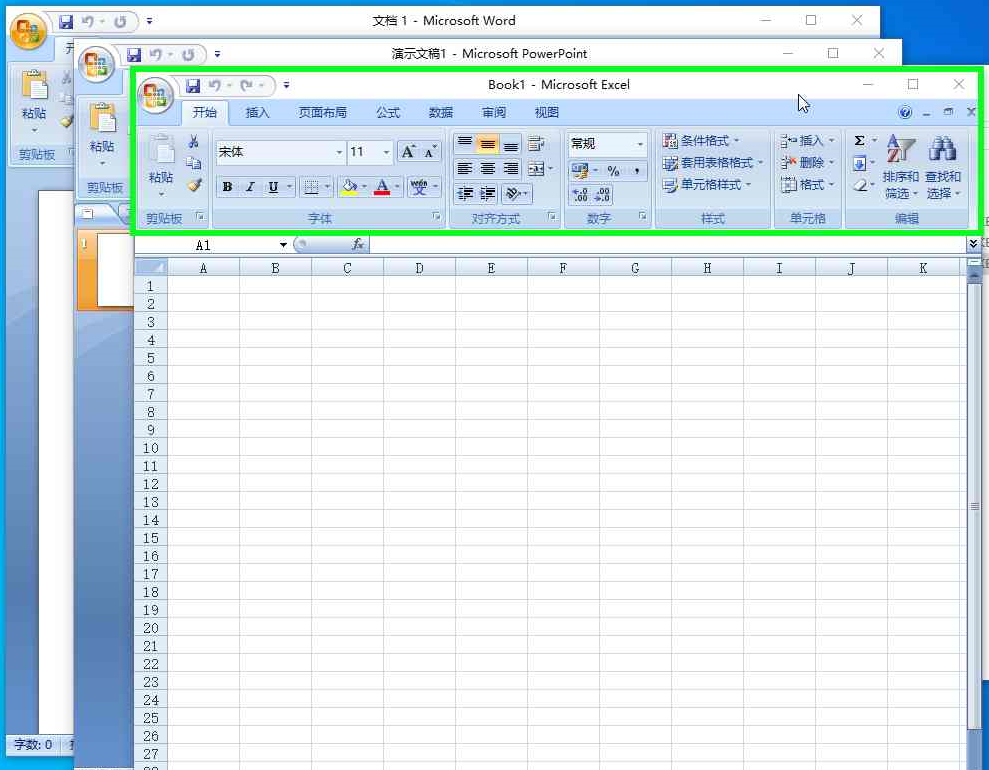Apply accounting number format

point(579,171)
